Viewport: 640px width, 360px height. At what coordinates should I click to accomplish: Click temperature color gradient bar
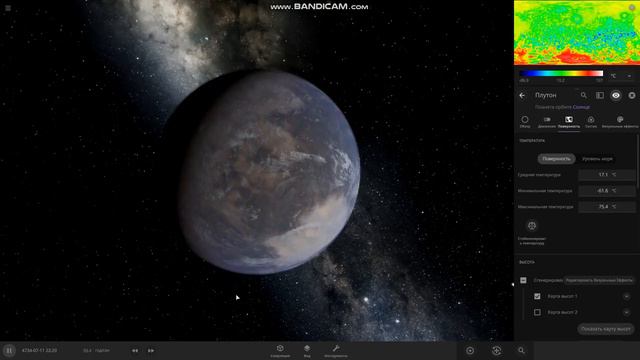pos(561,73)
